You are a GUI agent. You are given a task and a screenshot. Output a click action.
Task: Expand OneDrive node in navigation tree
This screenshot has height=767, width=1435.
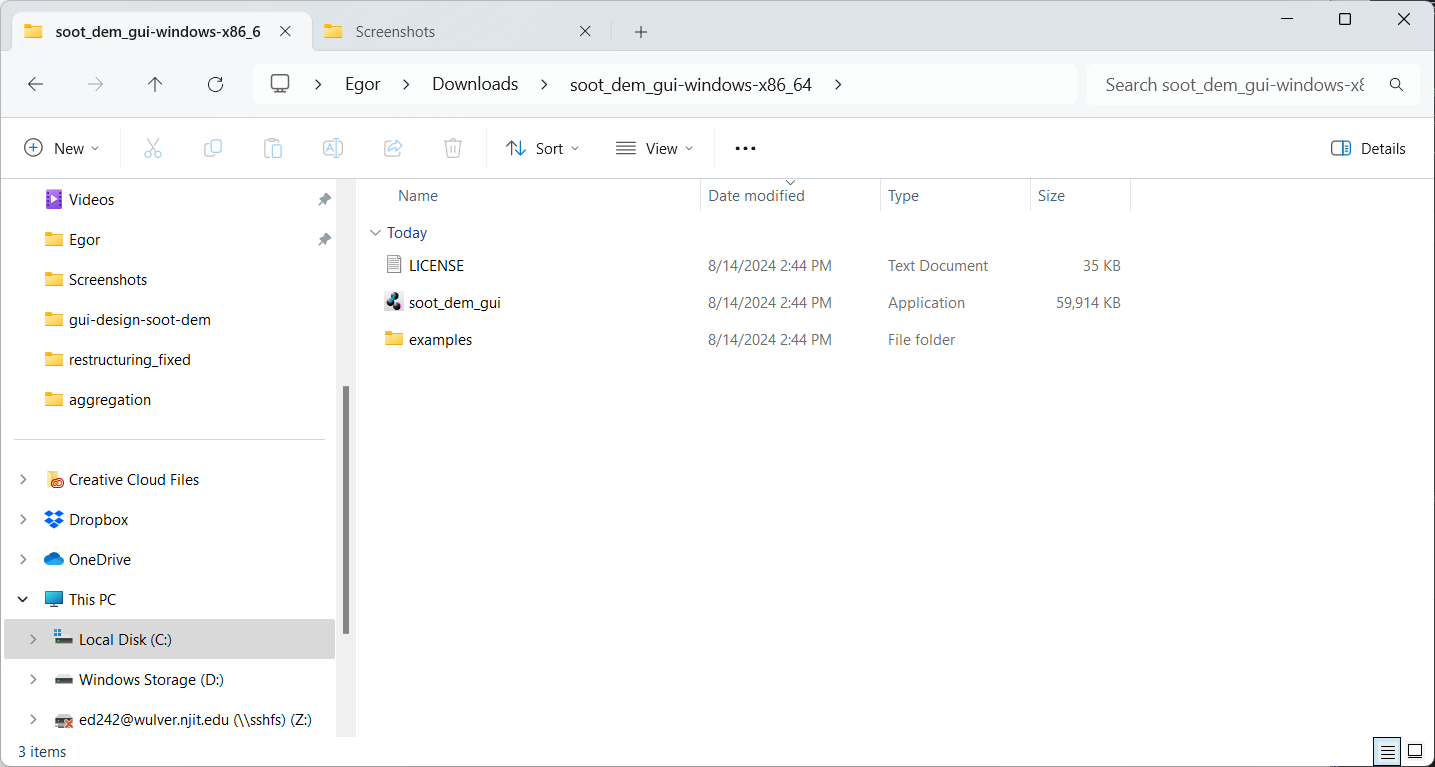tap(23, 559)
